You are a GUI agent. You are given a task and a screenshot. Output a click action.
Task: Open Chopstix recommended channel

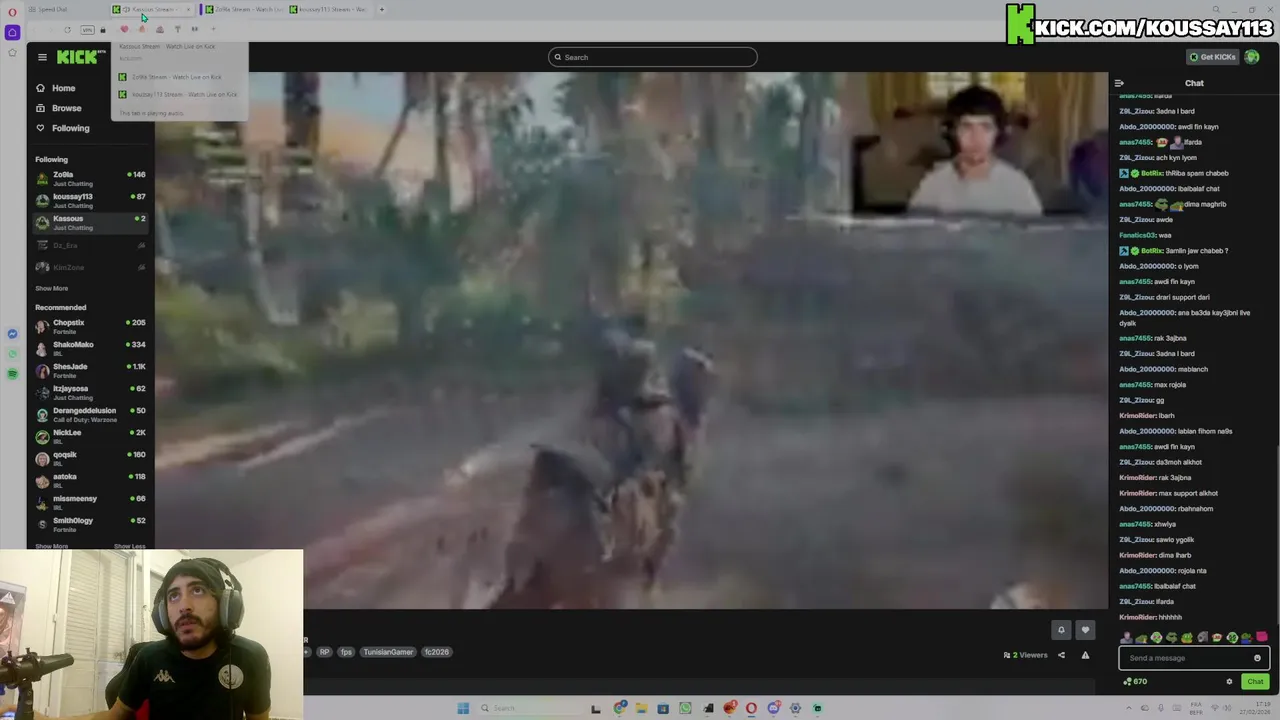coord(90,326)
